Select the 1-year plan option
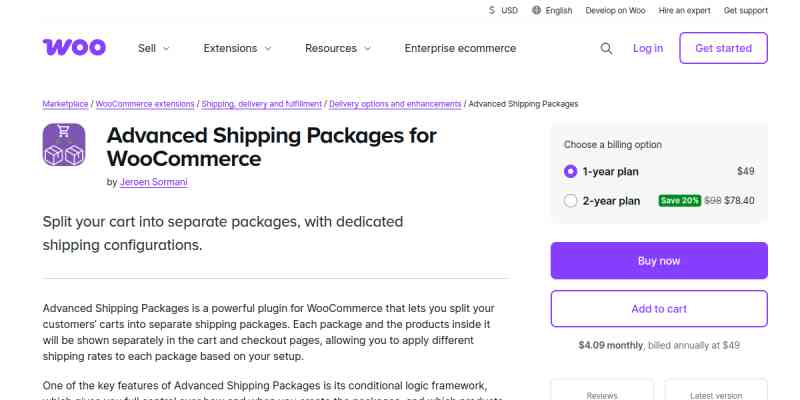This screenshot has height=400, width=800. tap(571, 171)
